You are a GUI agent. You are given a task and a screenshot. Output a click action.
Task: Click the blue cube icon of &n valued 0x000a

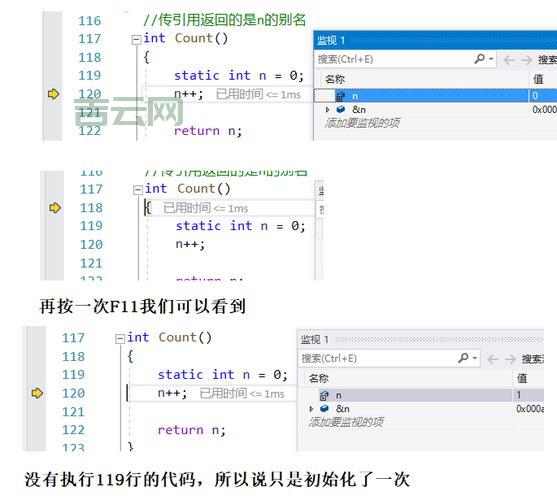coord(324,409)
